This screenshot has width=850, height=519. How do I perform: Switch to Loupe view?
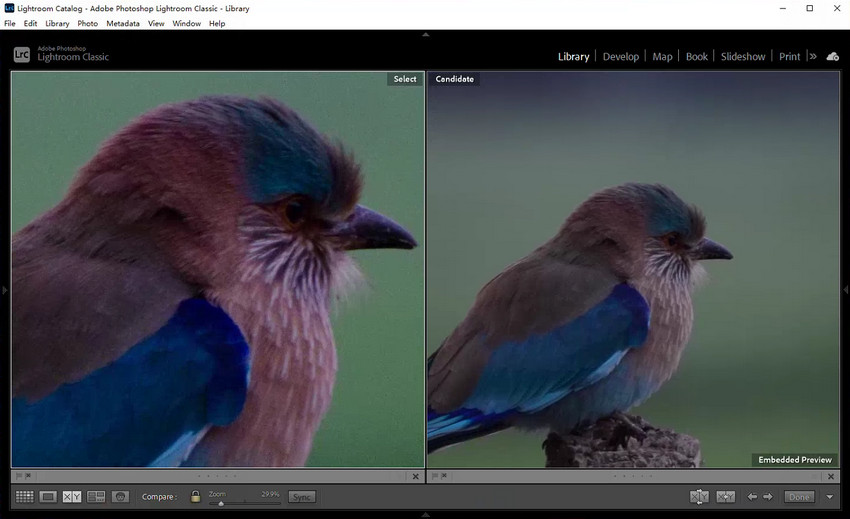pos(48,496)
